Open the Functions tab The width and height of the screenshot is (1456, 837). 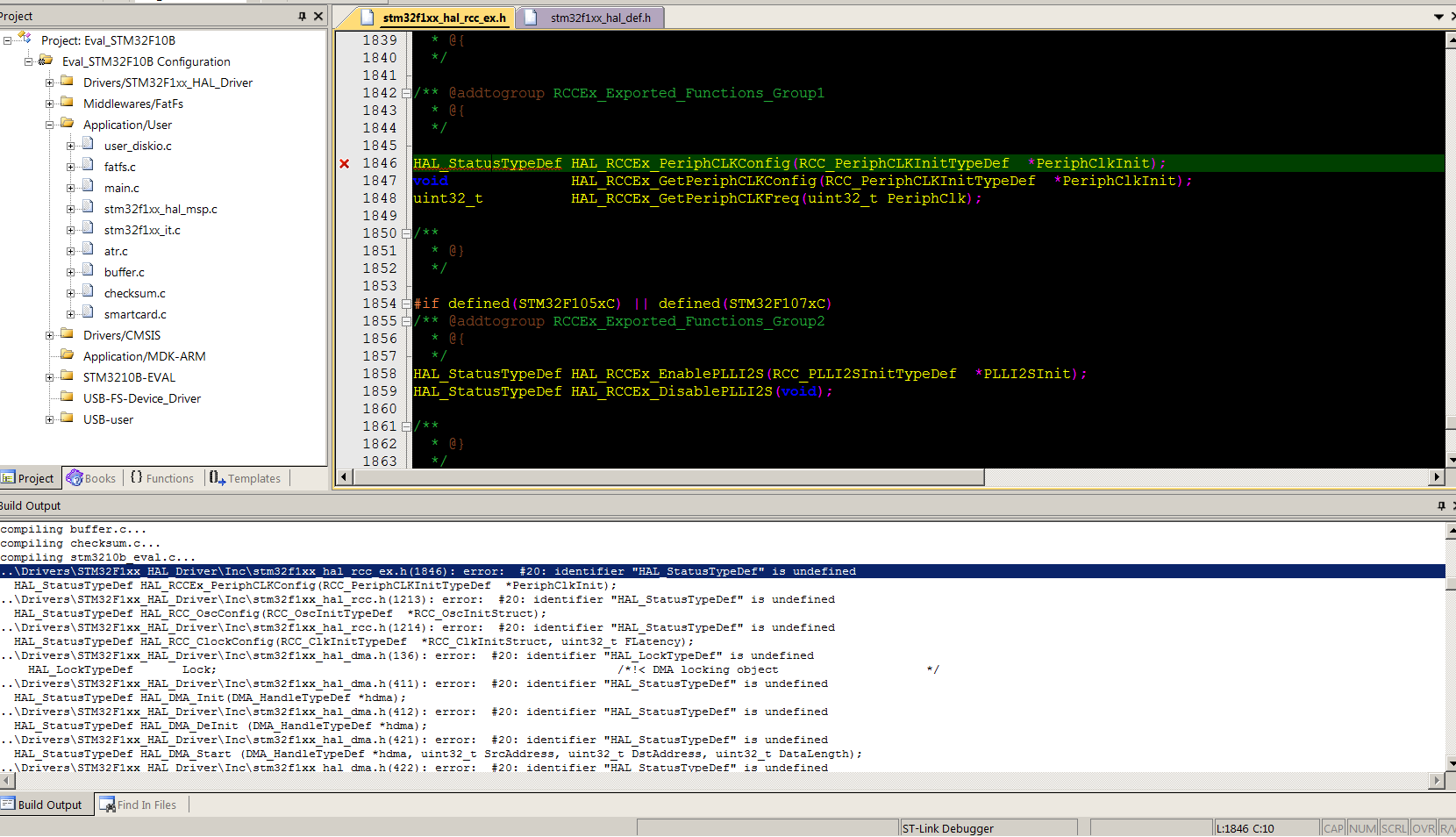click(x=162, y=478)
